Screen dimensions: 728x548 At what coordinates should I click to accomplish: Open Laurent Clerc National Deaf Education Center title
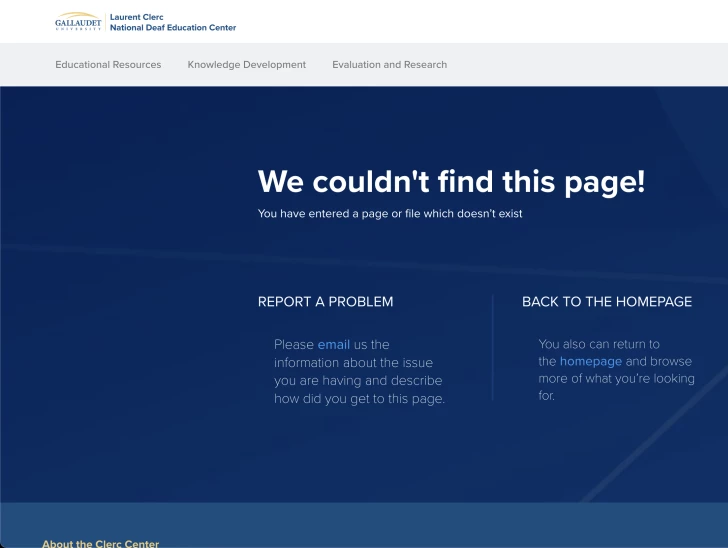[x=172, y=22]
